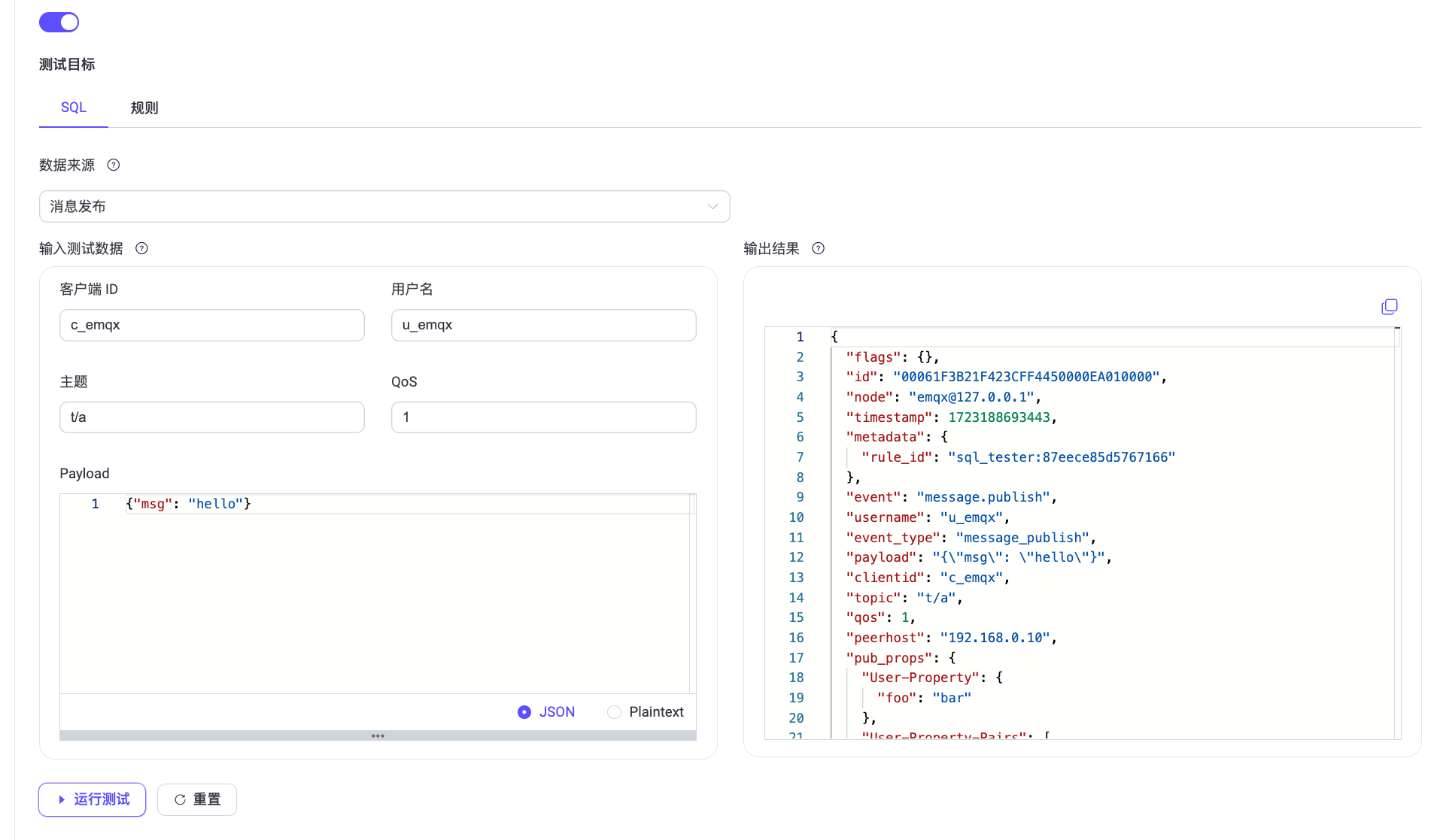Click the chevron arrow of data source select

(712, 207)
